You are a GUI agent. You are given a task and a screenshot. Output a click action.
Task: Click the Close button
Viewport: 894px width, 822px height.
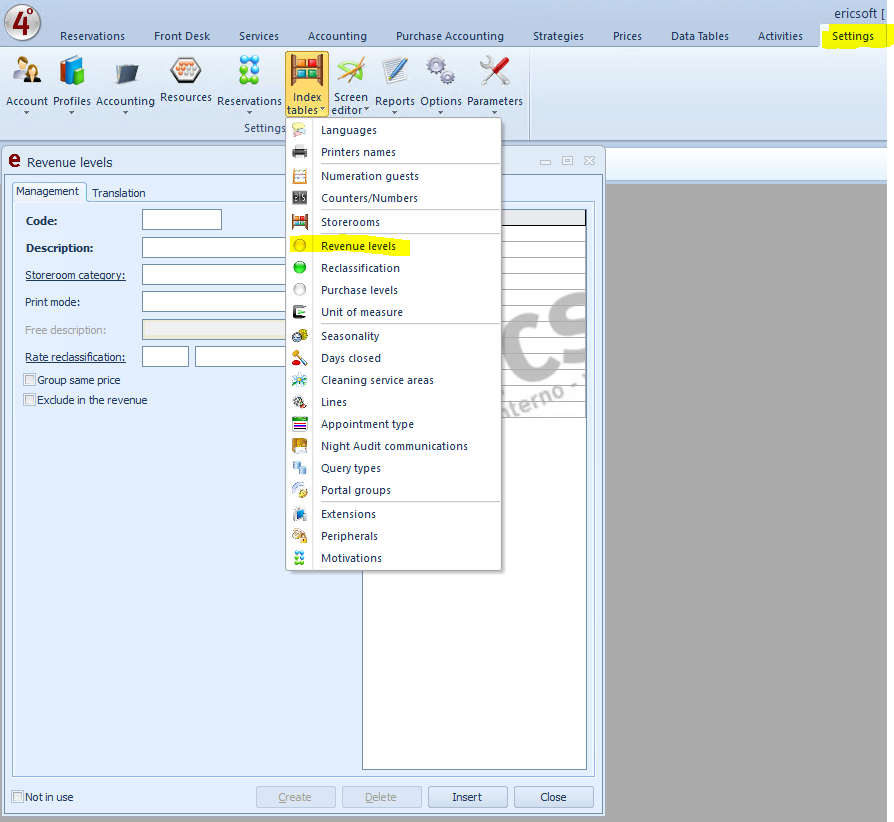[553, 797]
